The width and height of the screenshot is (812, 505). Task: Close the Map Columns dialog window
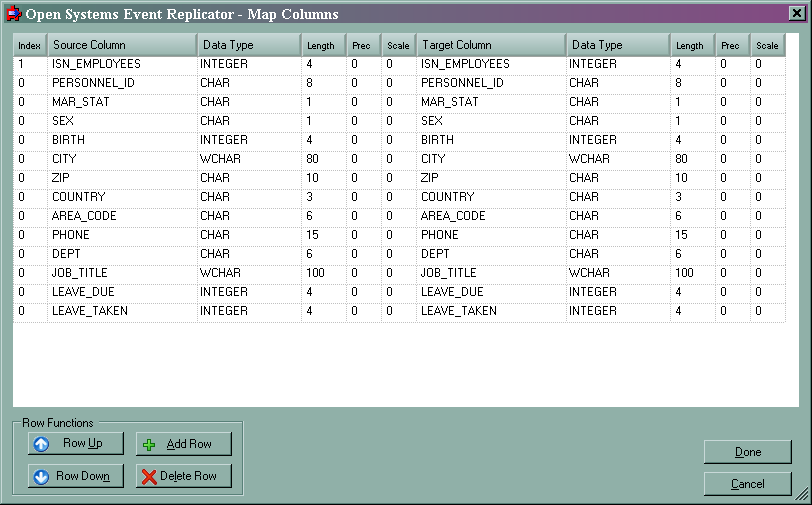[x=797, y=13]
